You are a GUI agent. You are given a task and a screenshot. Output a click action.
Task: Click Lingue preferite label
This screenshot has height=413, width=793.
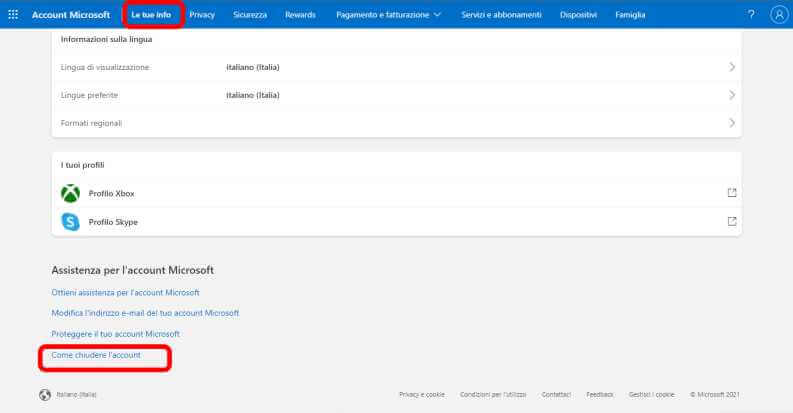[90, 96]
